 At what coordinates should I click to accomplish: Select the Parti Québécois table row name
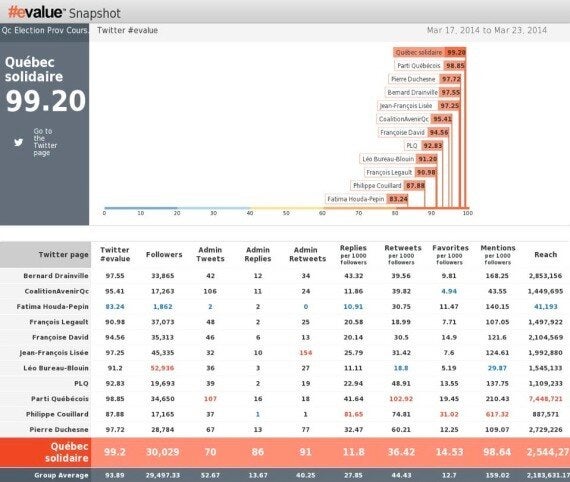point(60,399)
